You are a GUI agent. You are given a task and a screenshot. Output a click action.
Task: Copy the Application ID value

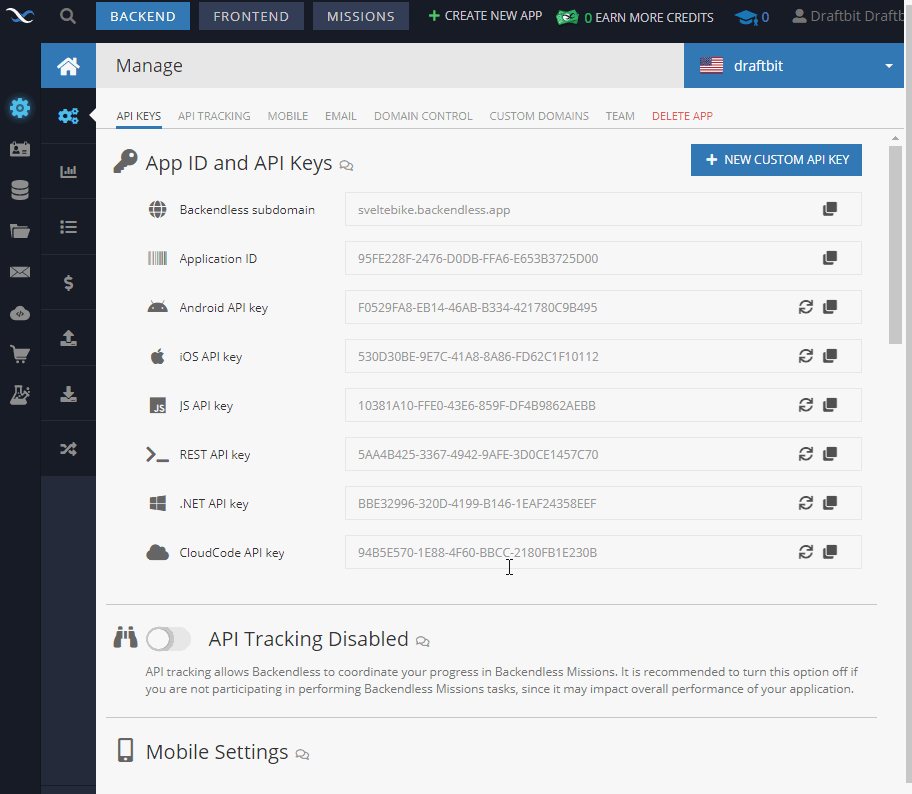[830, 258]
